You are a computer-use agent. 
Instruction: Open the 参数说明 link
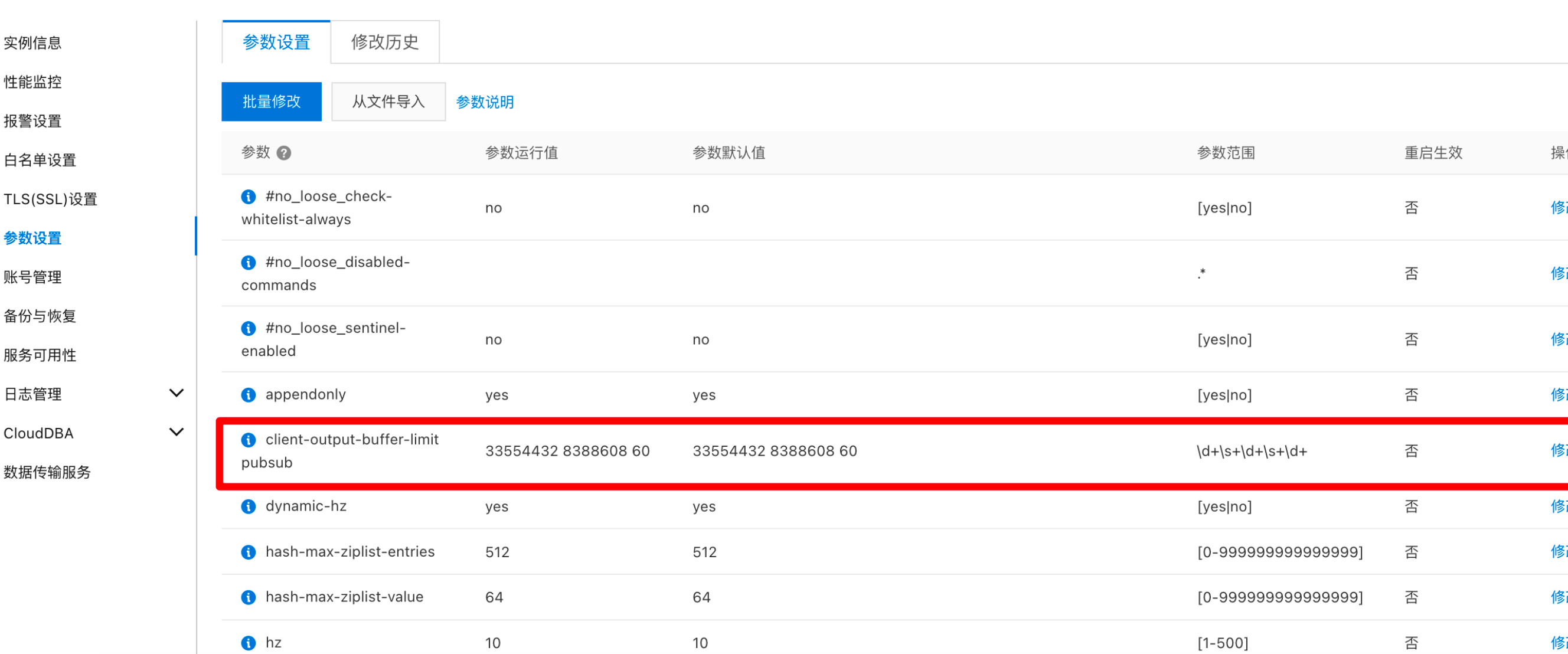pos(485,102)
